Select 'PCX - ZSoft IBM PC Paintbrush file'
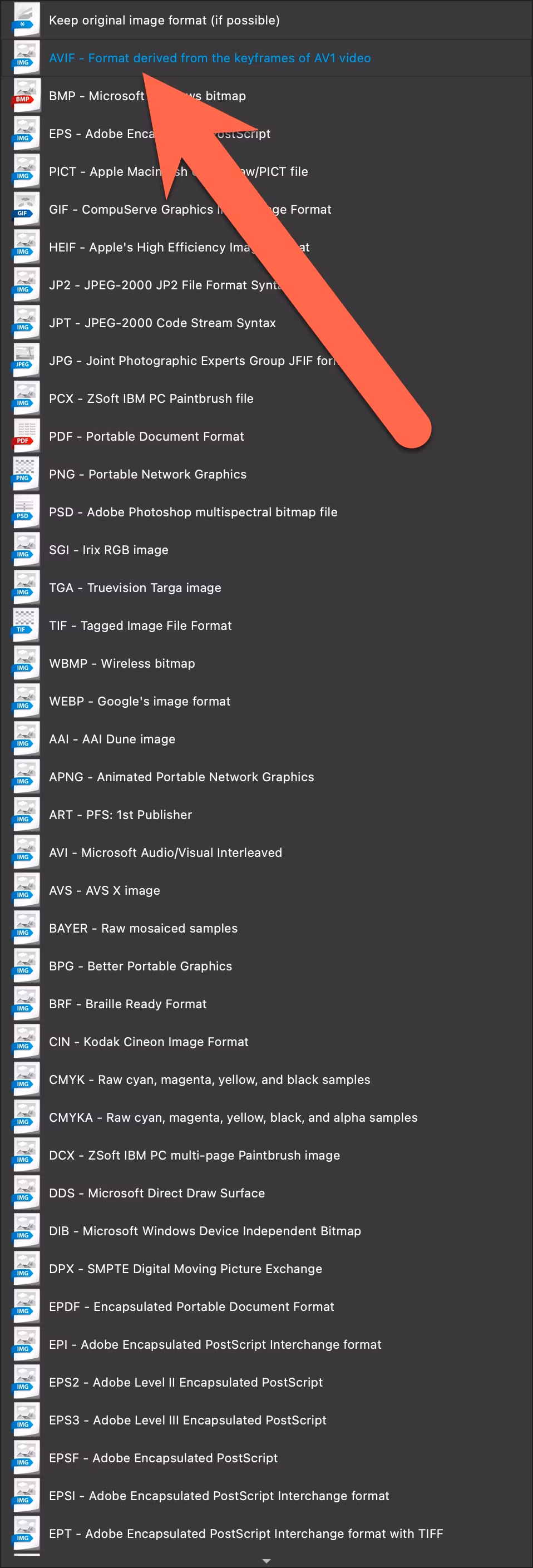 [266, 398]
